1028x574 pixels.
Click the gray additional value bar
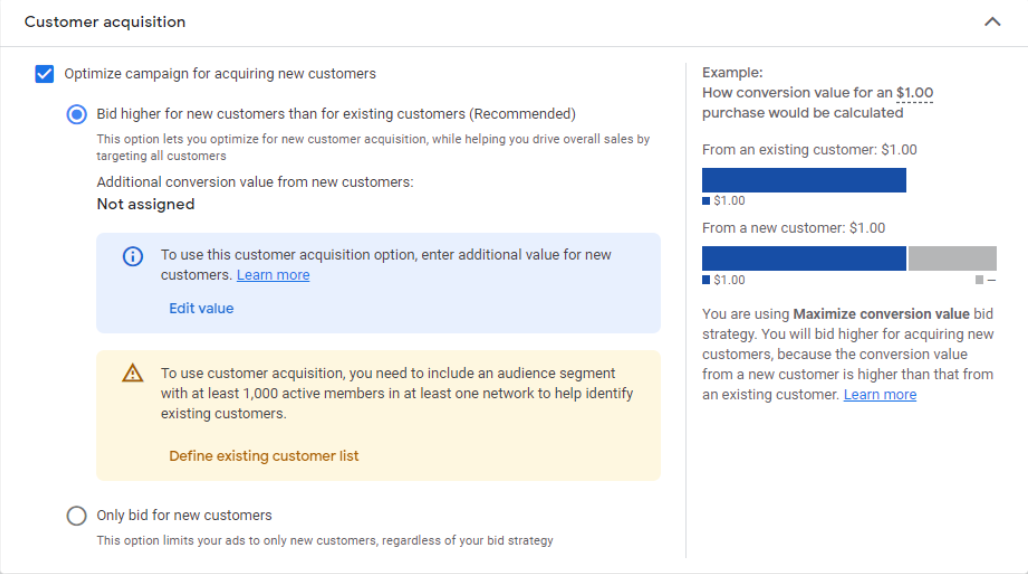click(952, 258)
